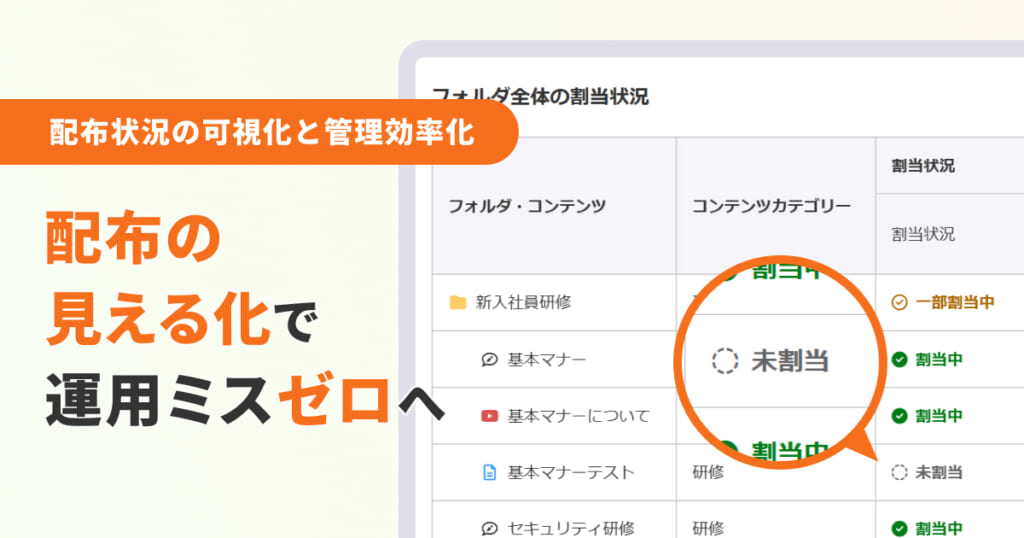This screenshot has width=1024, height=538.
Task: Click the yellow folder icon beside 新入社員研修
Action: (458, 302)
